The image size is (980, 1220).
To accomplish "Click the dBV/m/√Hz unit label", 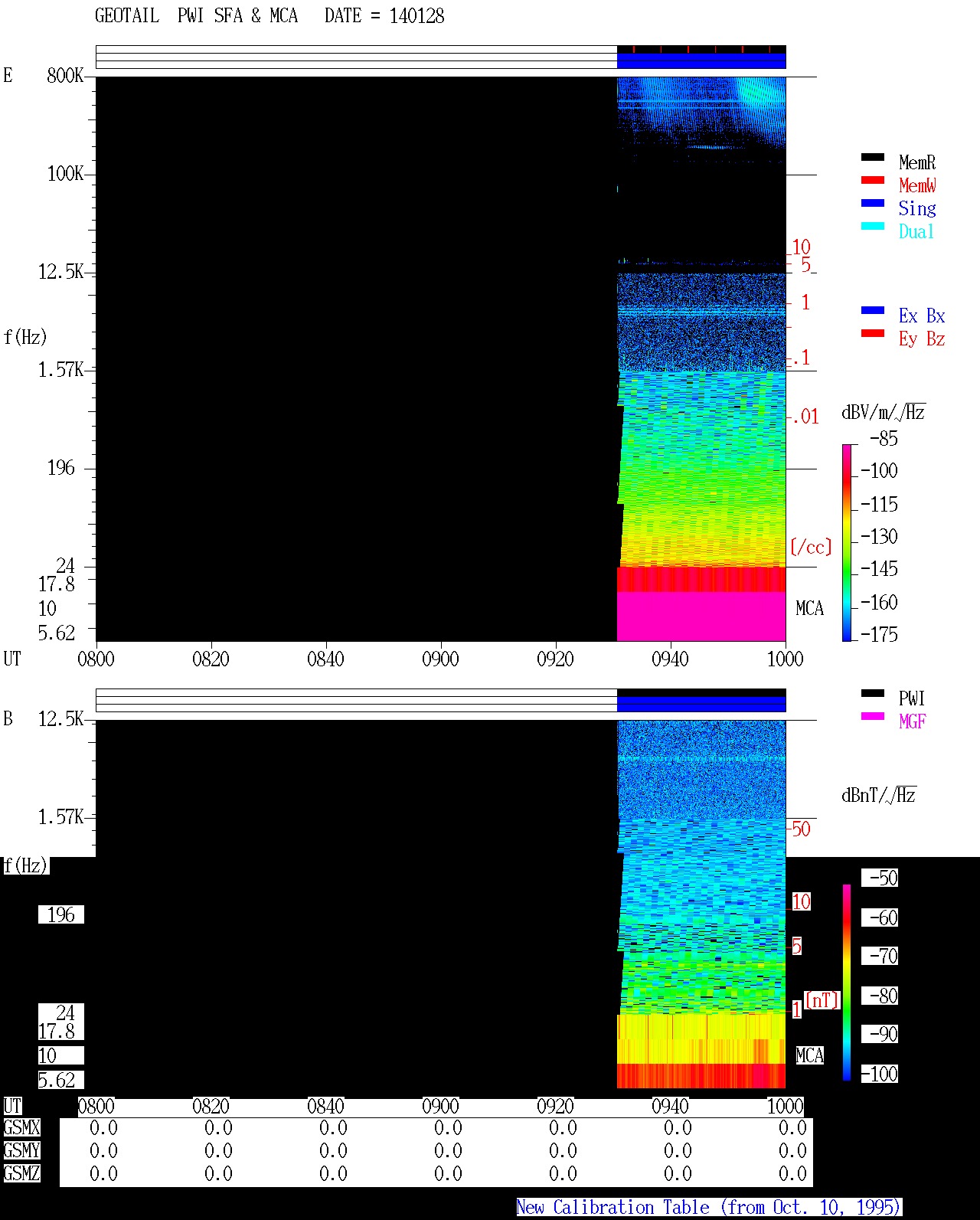I will point(884,412).
